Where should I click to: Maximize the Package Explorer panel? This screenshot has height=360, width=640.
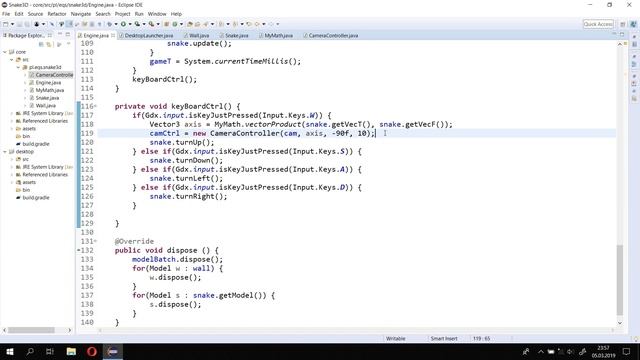coord(68,35)
